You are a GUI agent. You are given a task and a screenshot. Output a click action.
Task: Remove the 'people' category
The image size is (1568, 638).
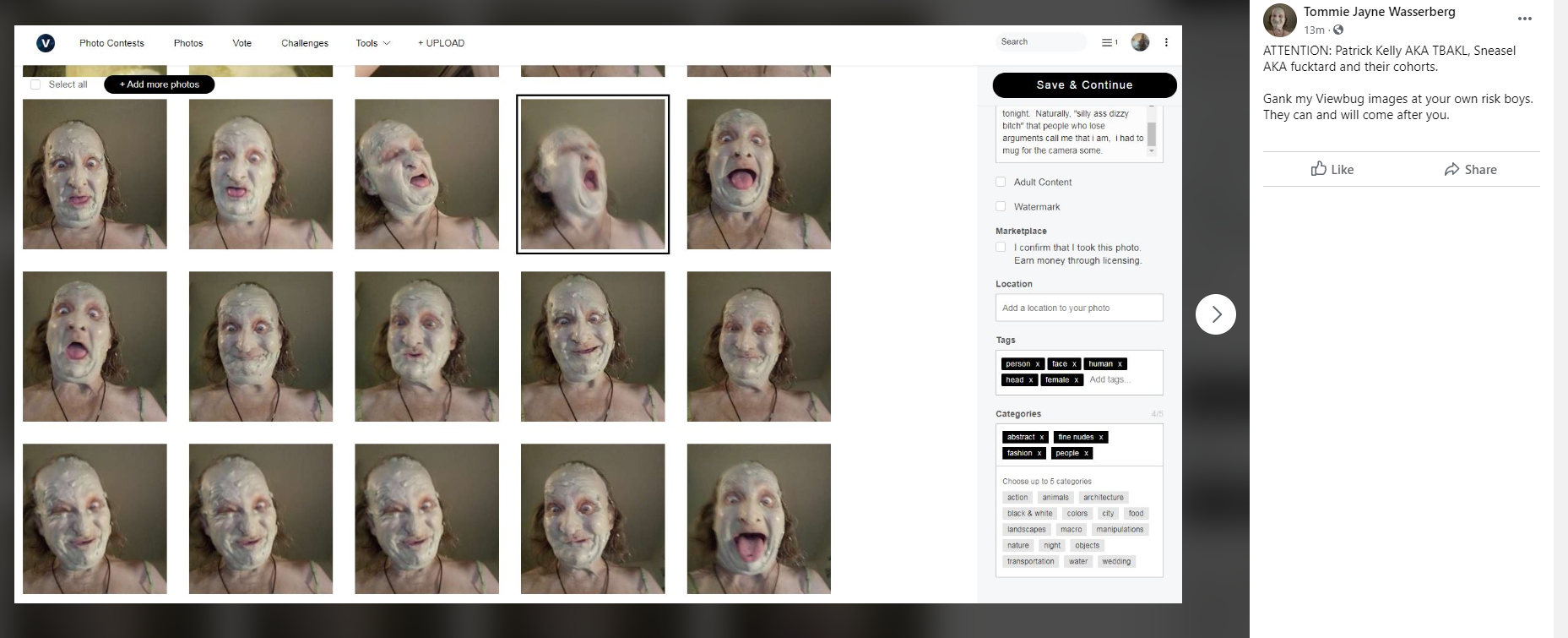click(1086, 454)
